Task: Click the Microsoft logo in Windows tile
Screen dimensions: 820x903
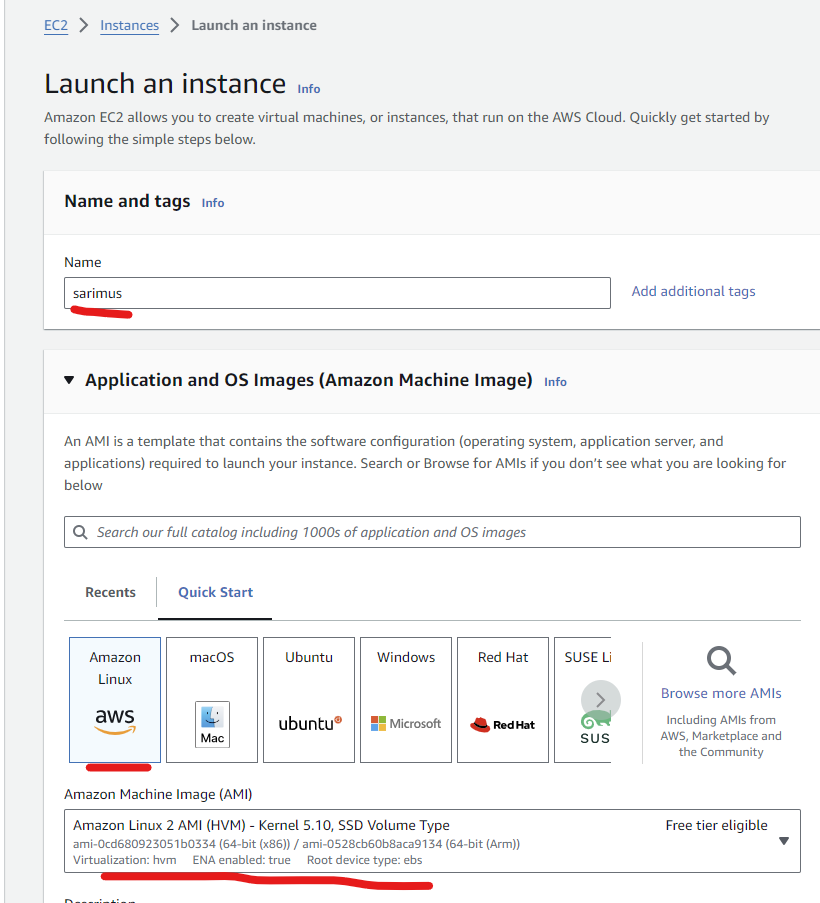Action: [x=406, y=723]
